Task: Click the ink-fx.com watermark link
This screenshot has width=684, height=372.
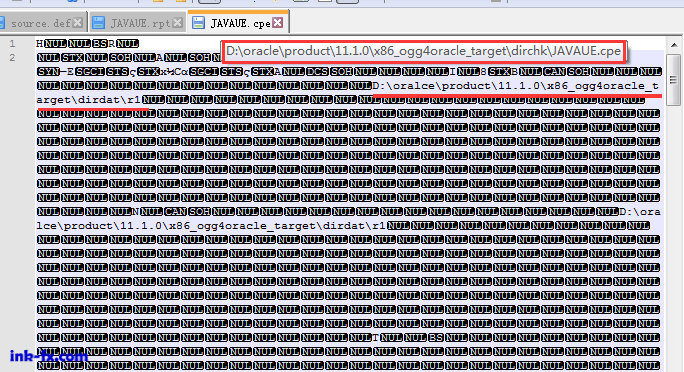Action: (49, 356)
